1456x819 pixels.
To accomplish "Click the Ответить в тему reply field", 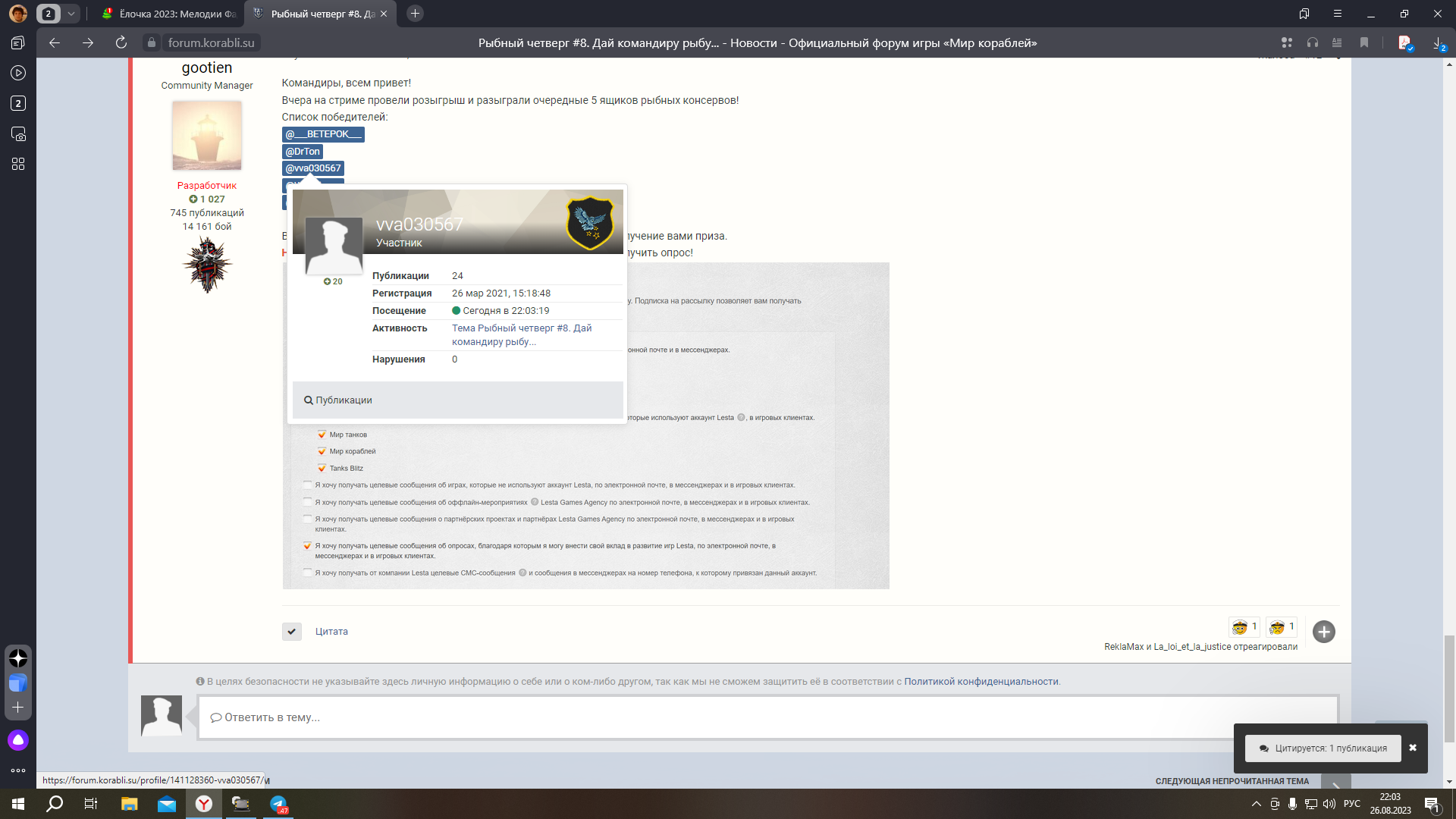I will tap(768, 717).
